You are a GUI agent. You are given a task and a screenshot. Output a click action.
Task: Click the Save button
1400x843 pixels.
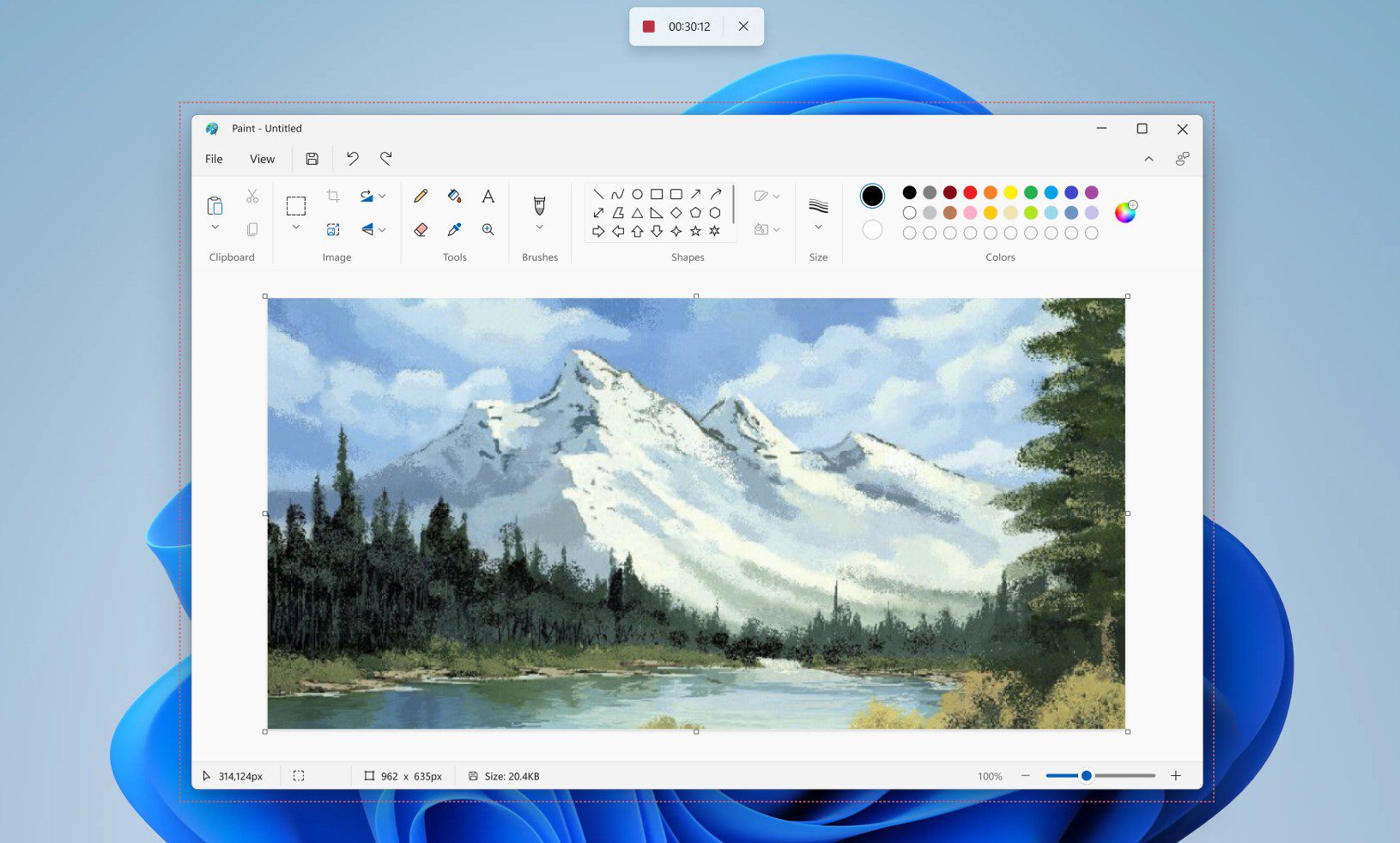[312, 159]
